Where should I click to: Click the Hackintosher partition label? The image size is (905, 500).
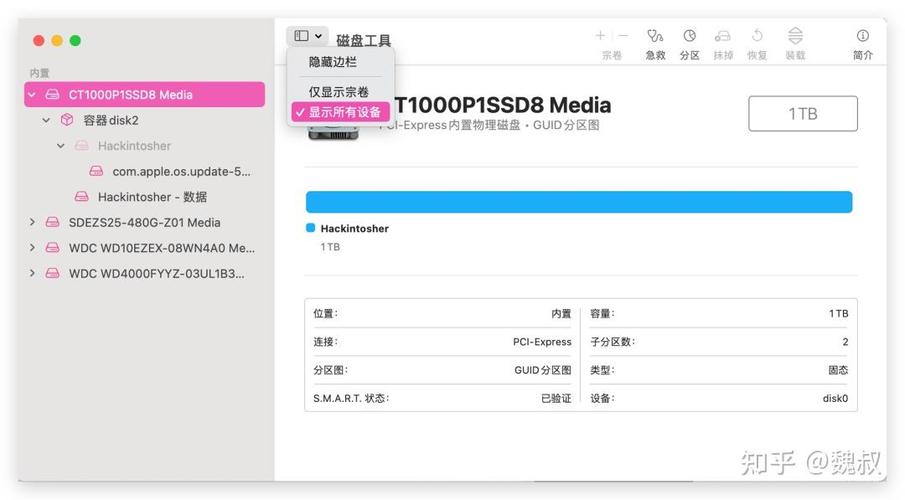(354, 229)
